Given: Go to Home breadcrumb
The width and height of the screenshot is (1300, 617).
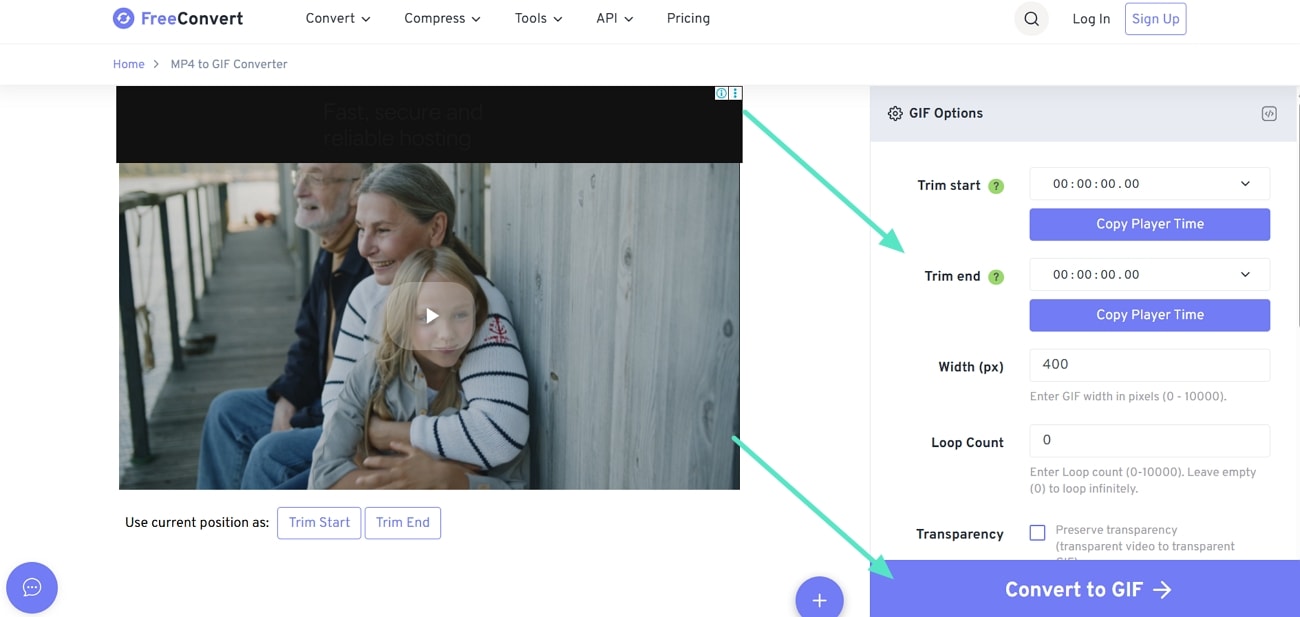Looking at the screenshot, I should click(129, 64).
